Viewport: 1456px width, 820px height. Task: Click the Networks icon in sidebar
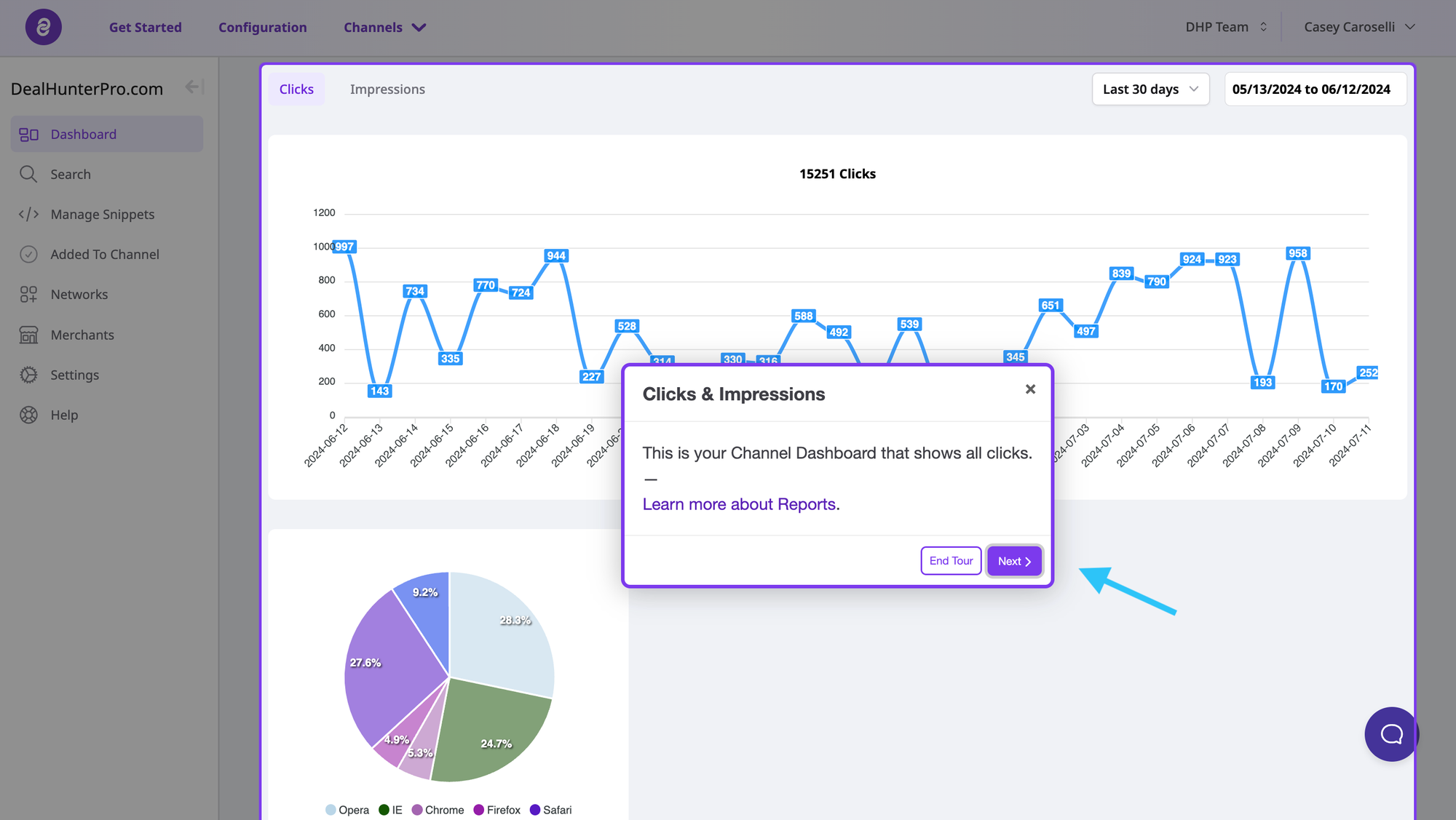click(x=28, y=295)
